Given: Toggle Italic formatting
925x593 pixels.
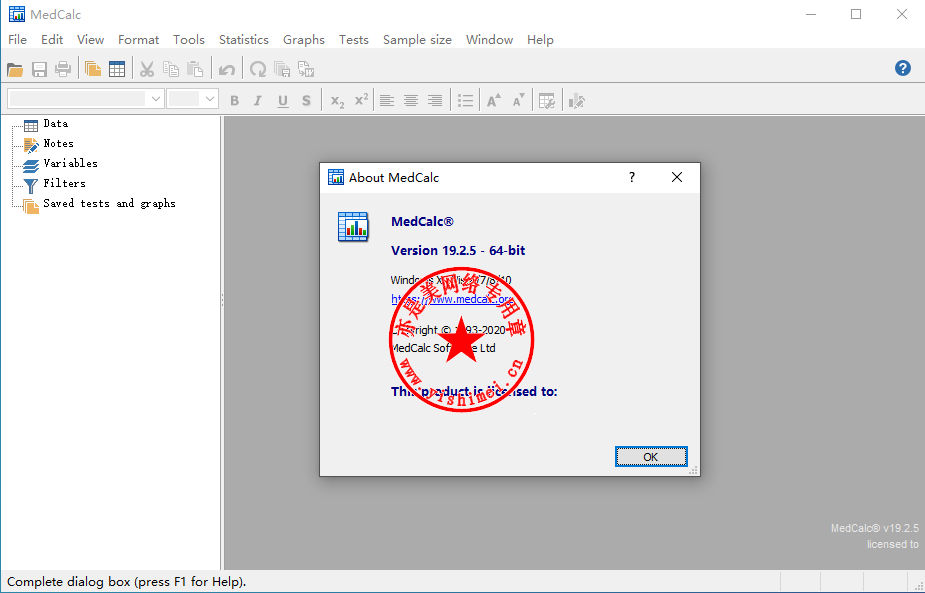Looking at the screenshot, I should click(258, 101).
